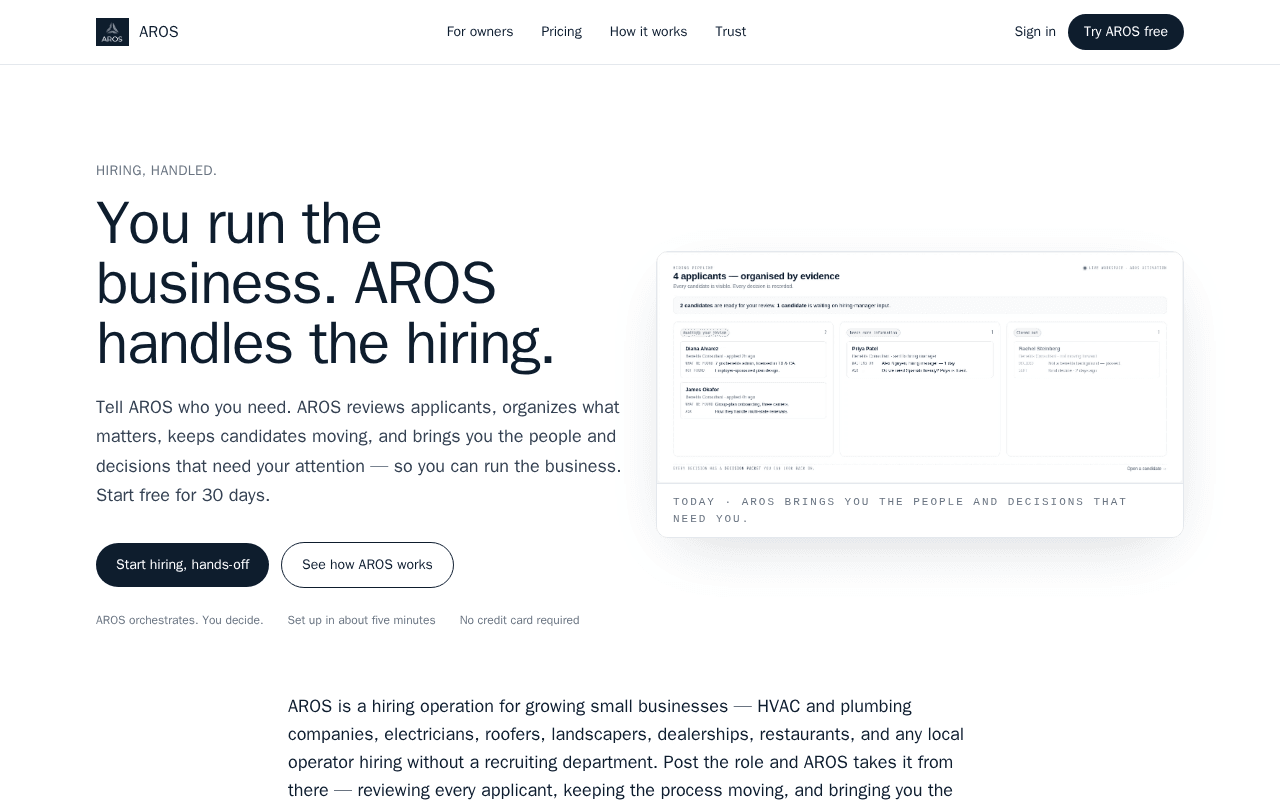
Task: Click the AROS logo icon
Action: pyautogui.click(x=112, y=32)
